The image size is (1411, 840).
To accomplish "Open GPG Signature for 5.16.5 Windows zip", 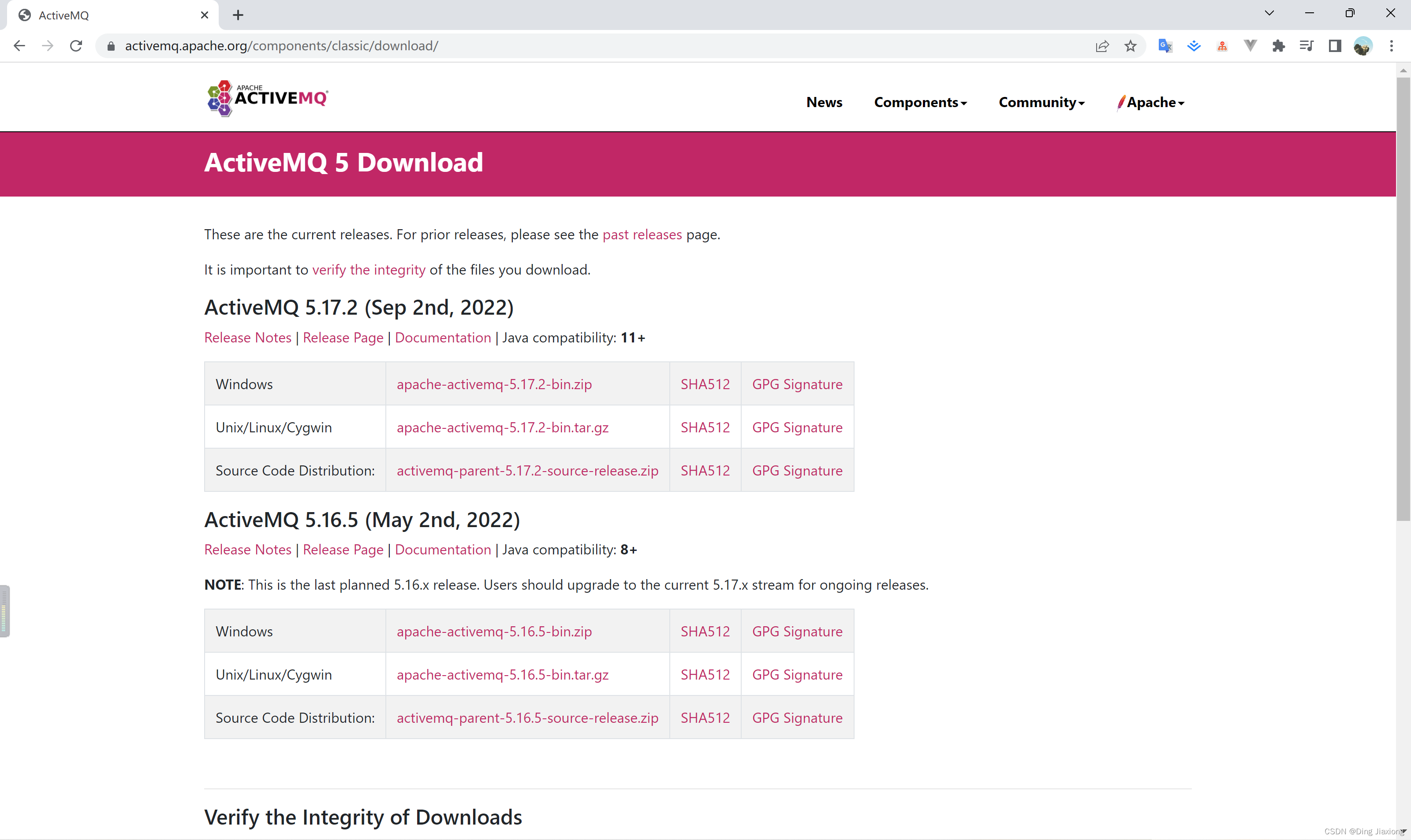I will (797, 631).
